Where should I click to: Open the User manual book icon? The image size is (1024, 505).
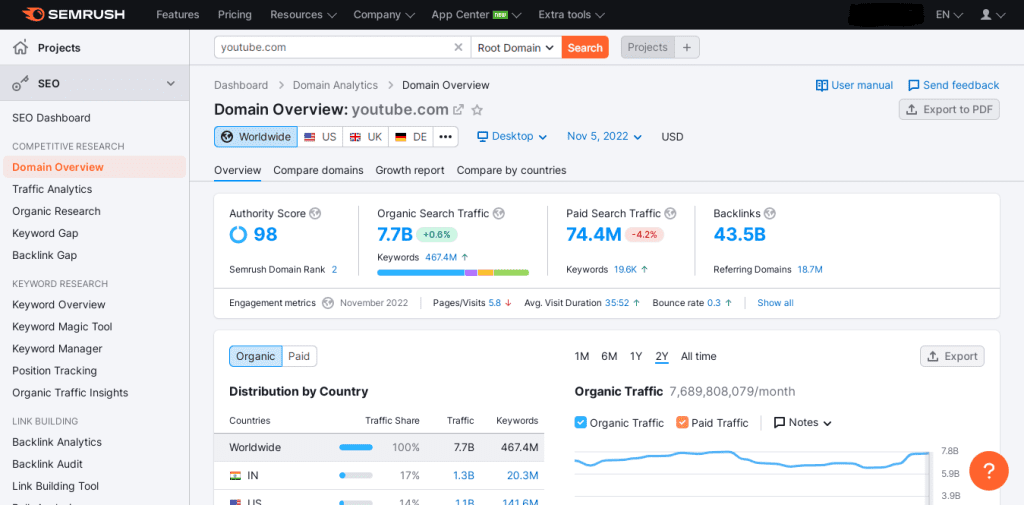(822, 85)
